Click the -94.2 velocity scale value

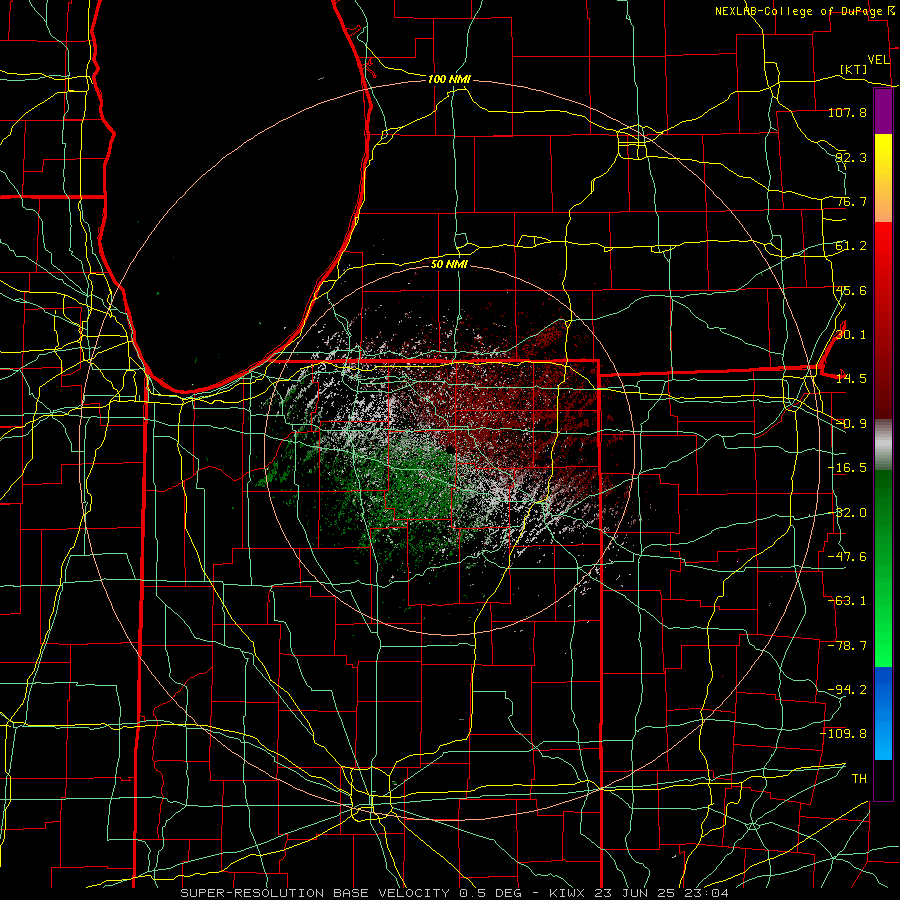(x=847, y=689)
